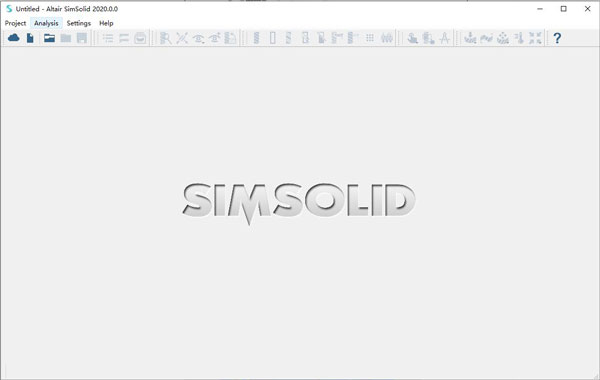The width and height of the screenshot is (600, 380).
Task: Open the Analysis menu
Action: pos(46,23)
